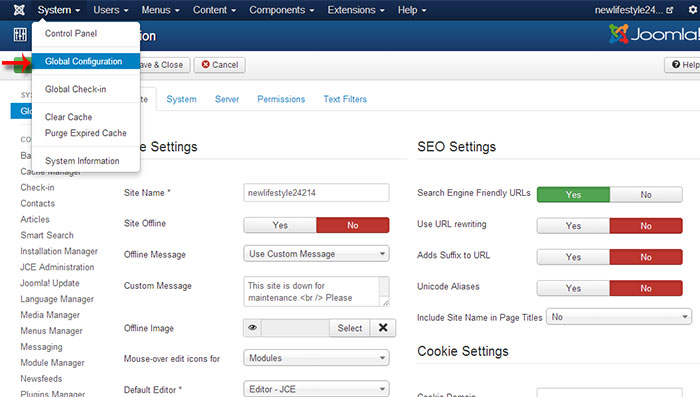Set Unicode Aliases to Yes

[573, 288]
